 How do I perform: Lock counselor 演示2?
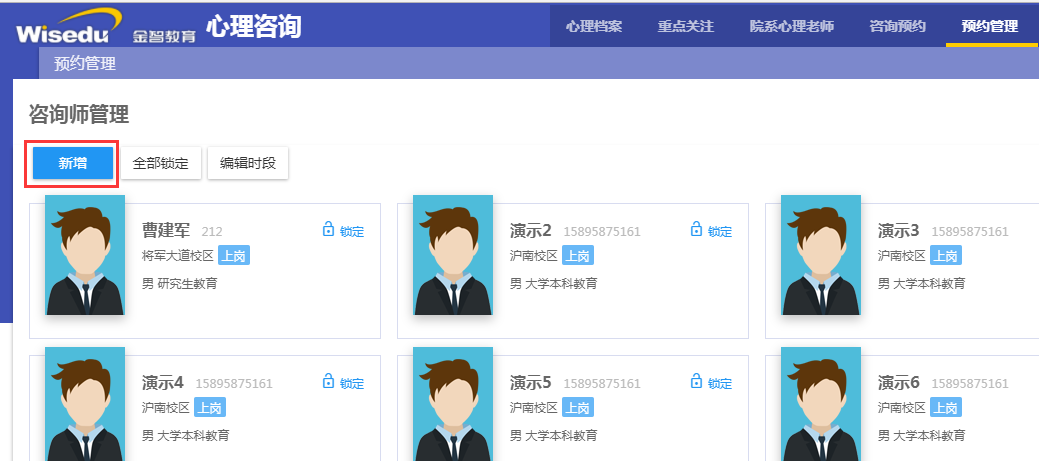click(x=711, y=230)
